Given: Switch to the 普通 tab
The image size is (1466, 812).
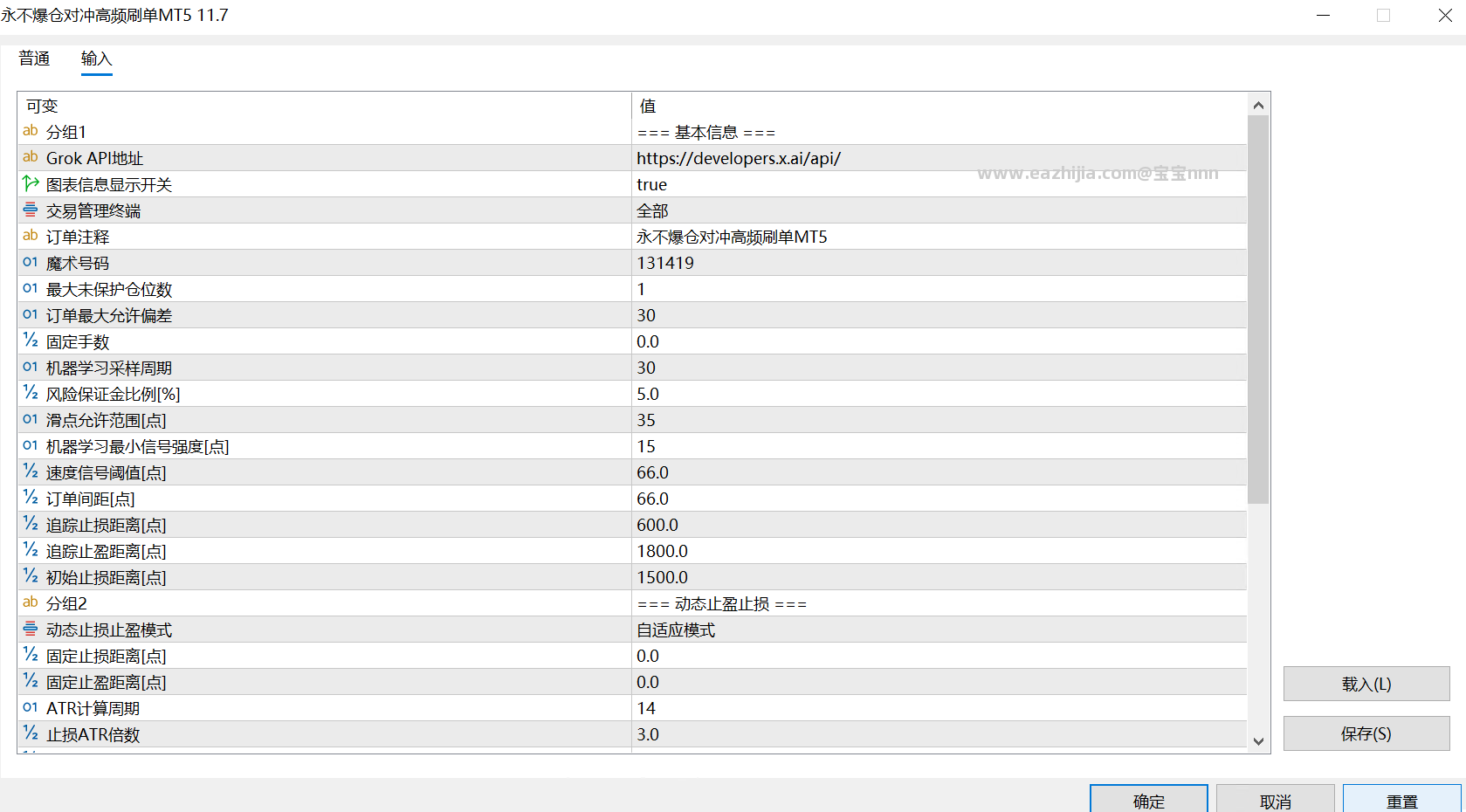Looking at the screenshot, I should (34, 58).
